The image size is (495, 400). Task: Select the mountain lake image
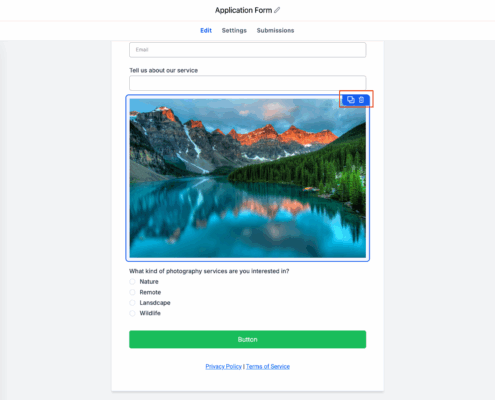248,178
